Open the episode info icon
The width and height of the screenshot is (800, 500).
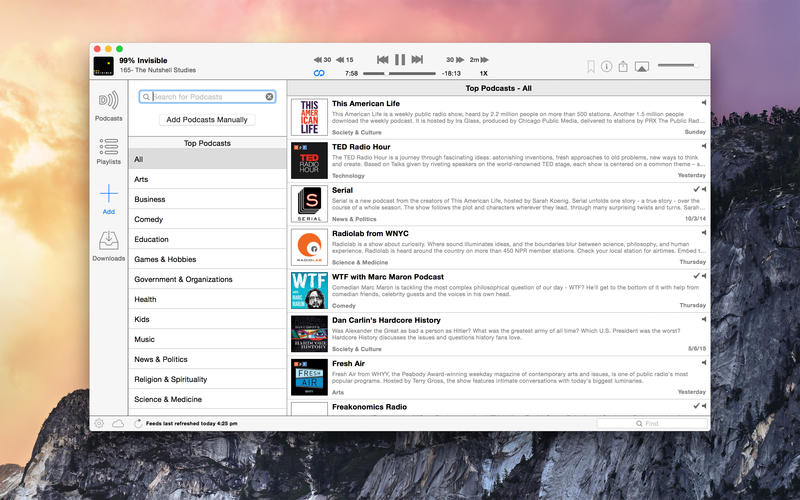[x=607, y=67]
